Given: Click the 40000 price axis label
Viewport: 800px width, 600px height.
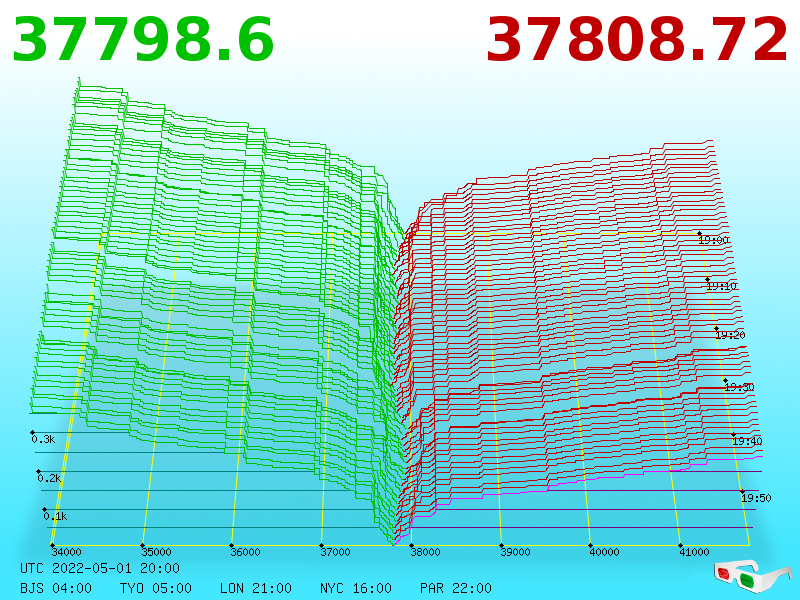Looking at the screenshot, I should point(605,552).
